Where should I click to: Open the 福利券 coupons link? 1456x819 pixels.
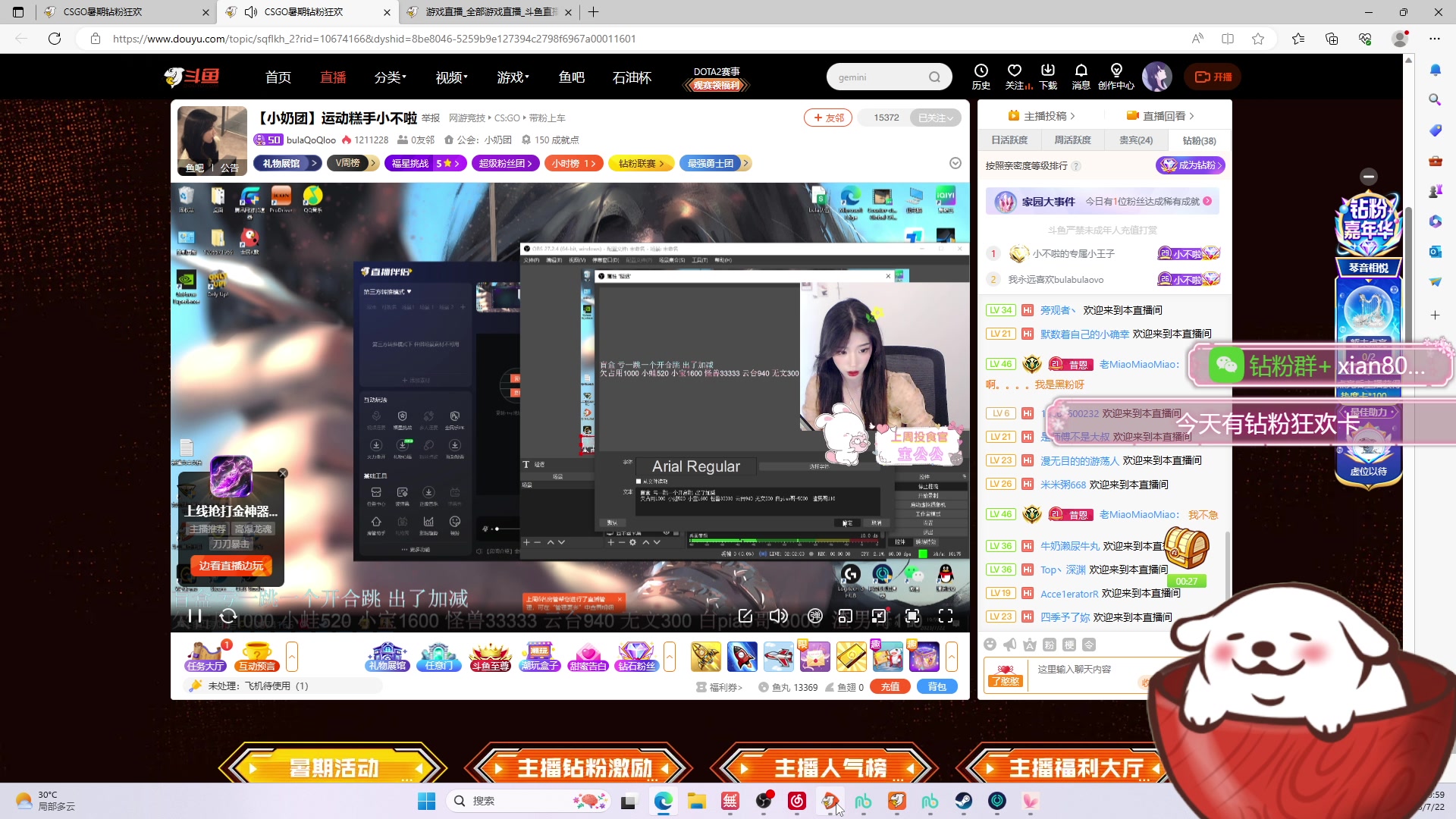[x=719, y=687]
